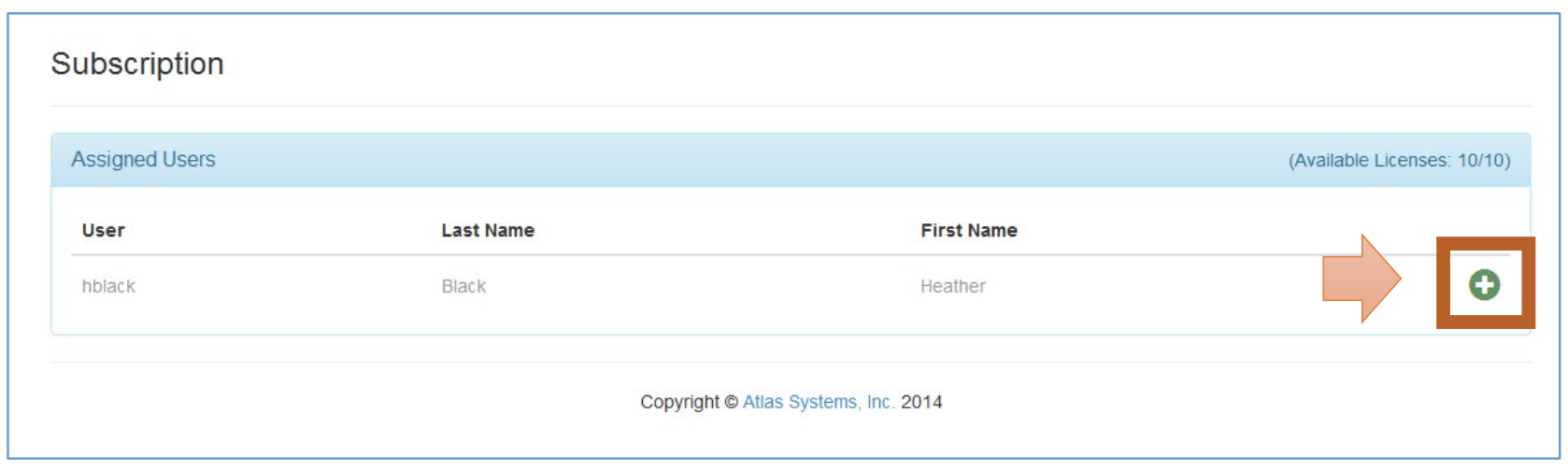Click the Subscription page heading
The width and height of the screenshot is (1568, 473).
click(137, 64)
